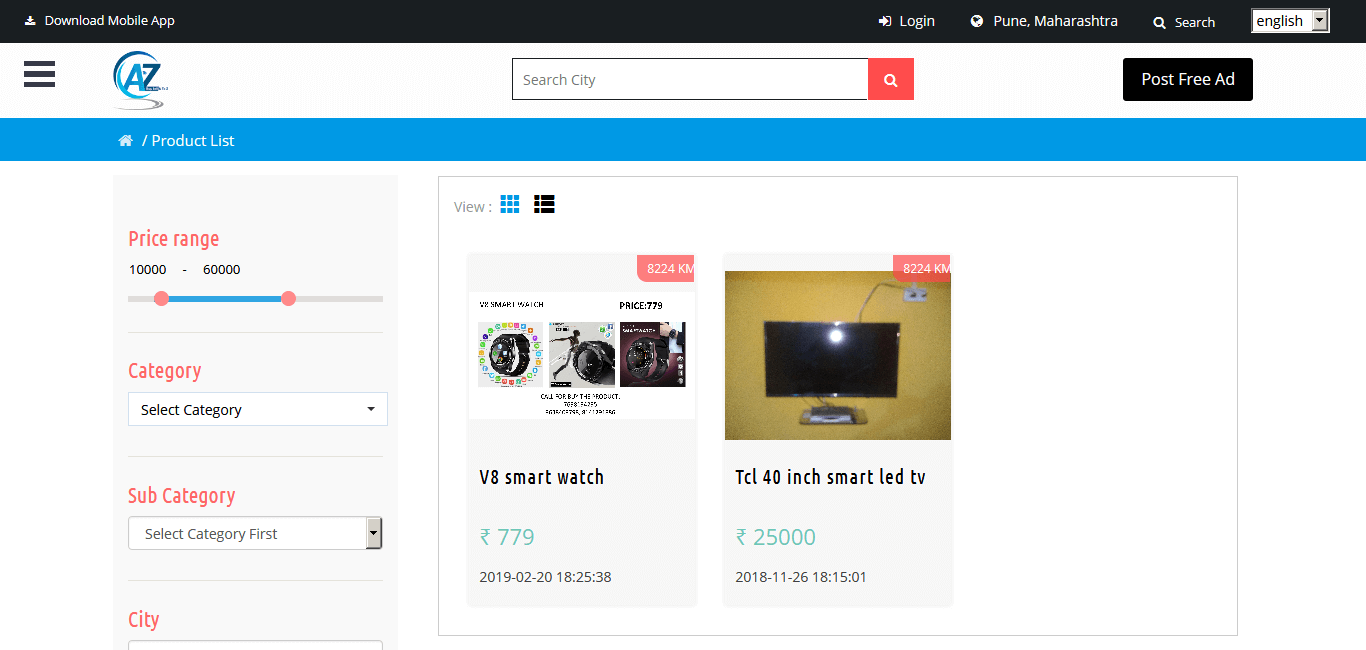Open Download Mobile App link
This screenshot has width=1366, height=650.
click(x=109, y=20)
